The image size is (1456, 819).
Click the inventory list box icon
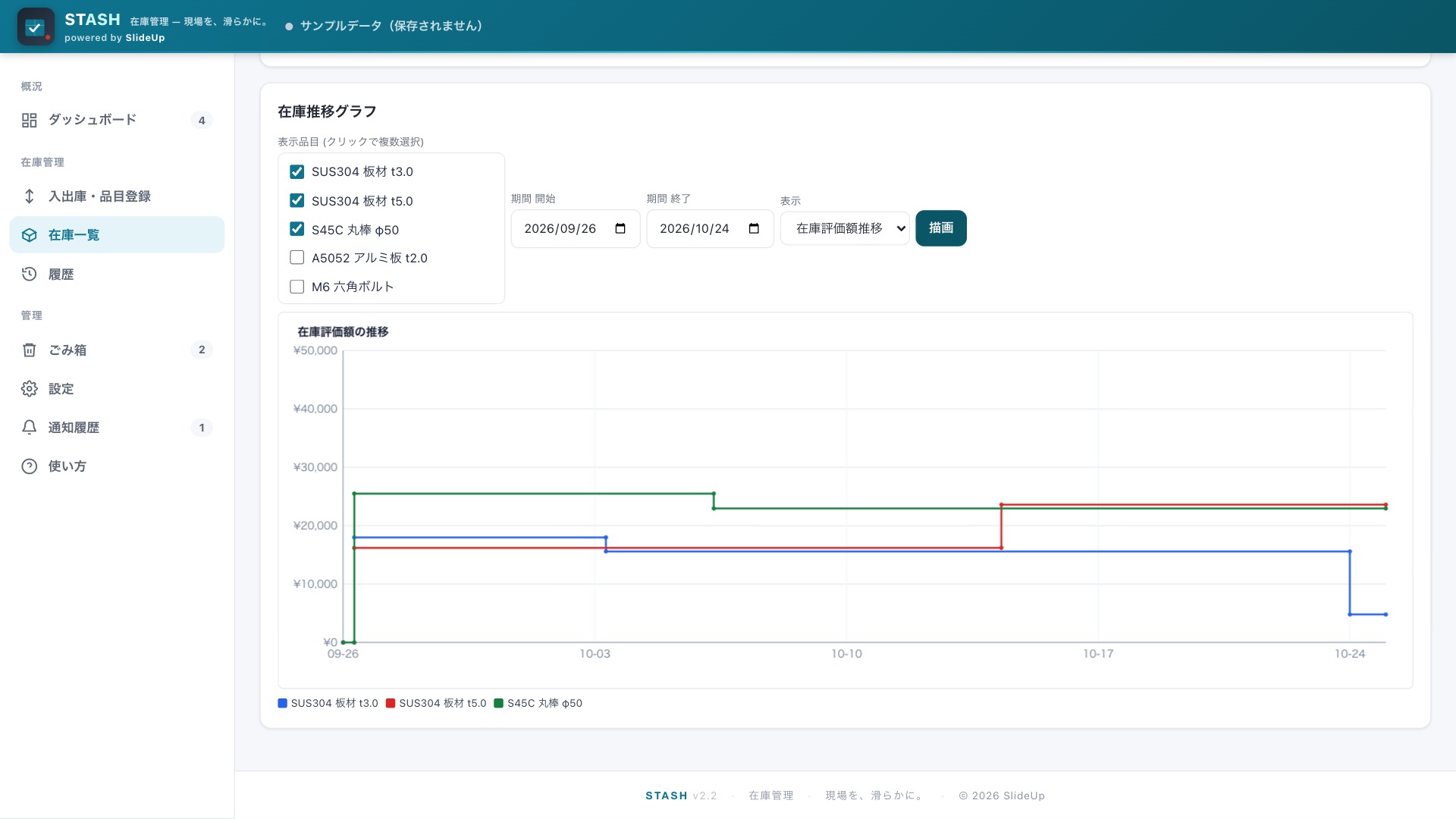coord(29,235)
